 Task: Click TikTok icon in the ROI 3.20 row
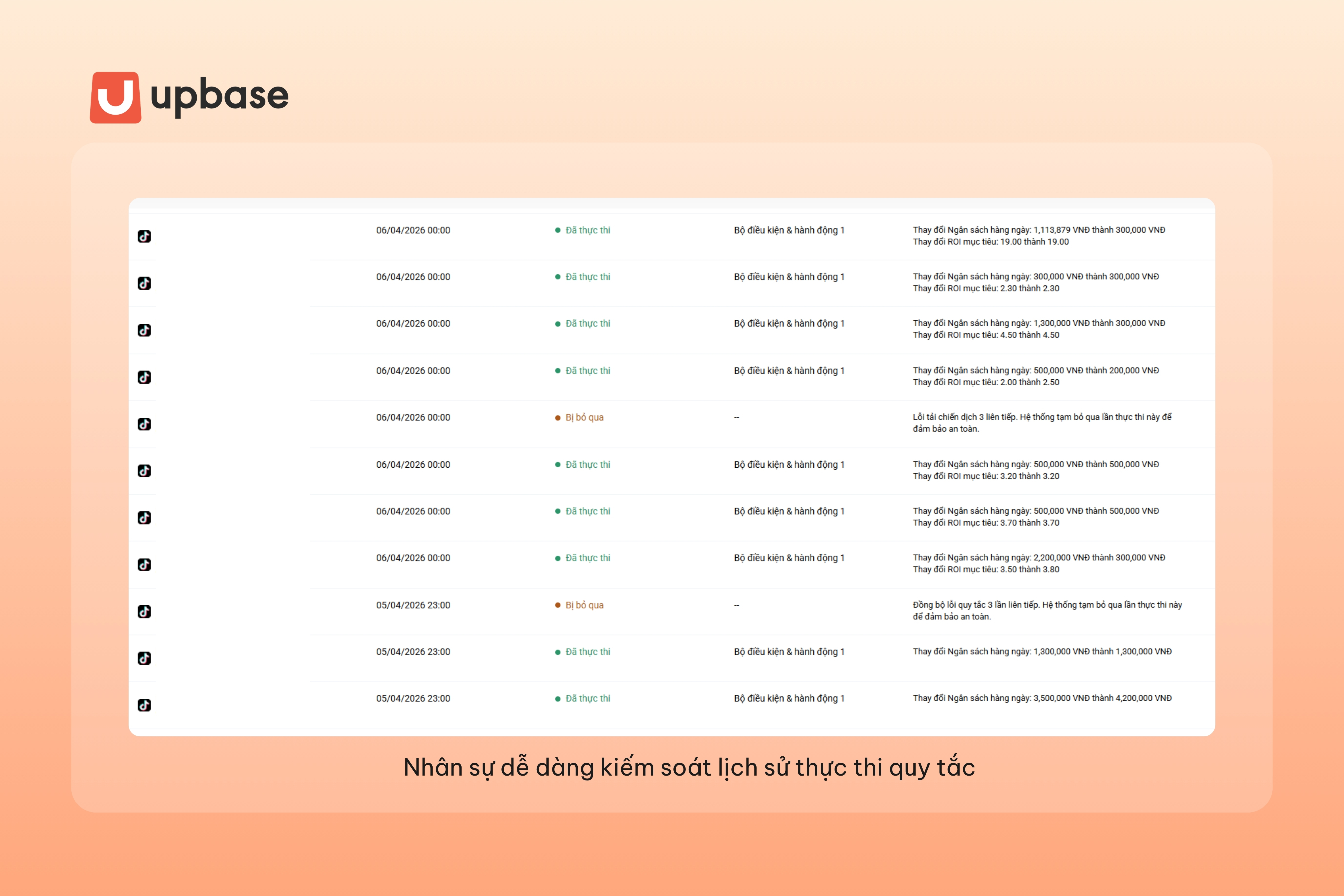(x=144, y=471)
